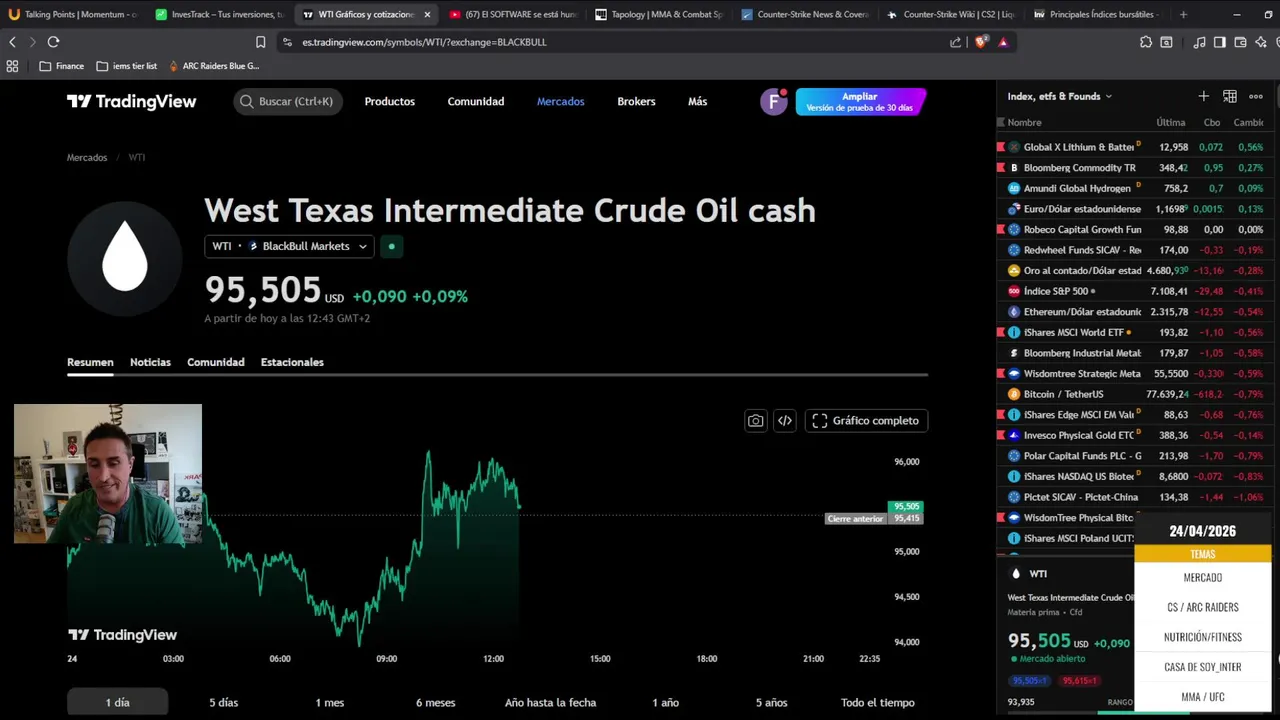Click browser back arrow

click(x=13, y=42)
